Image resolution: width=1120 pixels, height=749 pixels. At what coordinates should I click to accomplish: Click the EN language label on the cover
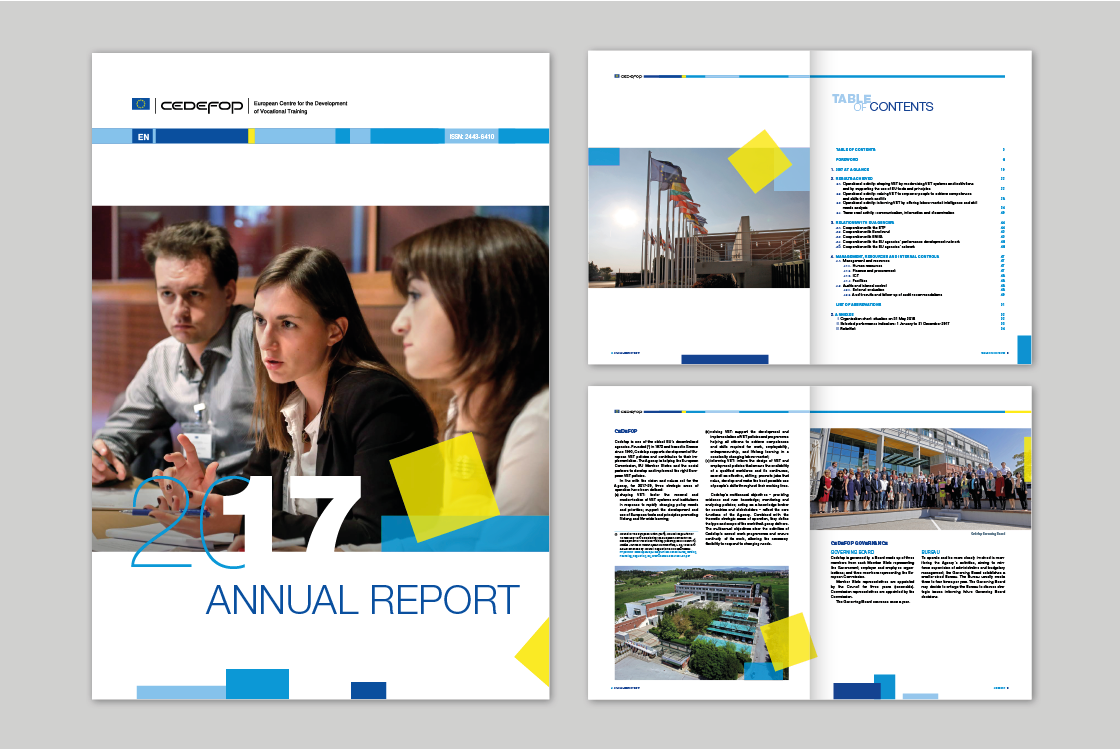coord(144,136)
